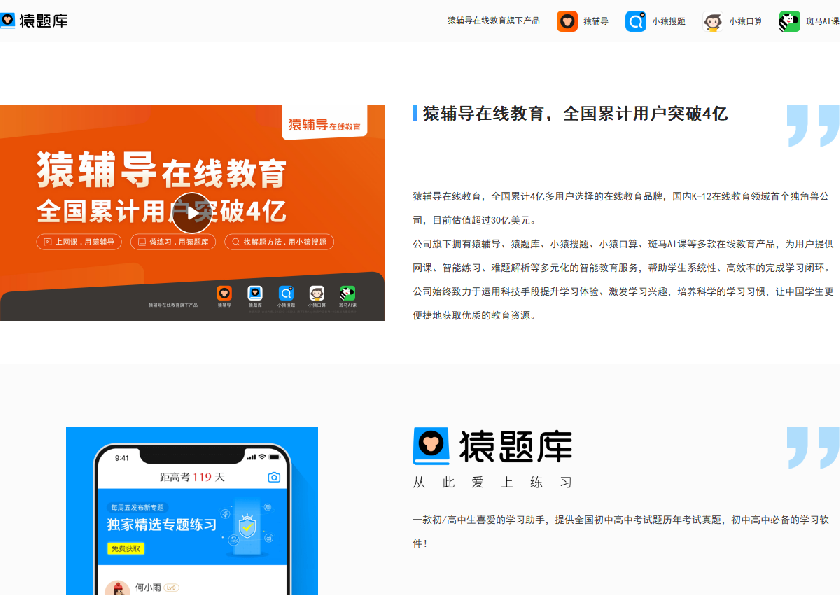Click the 做练习,用猿题库 pill in the banner
Image resolution: width=840 pixels, height=595 pixels.
[173, 242]
